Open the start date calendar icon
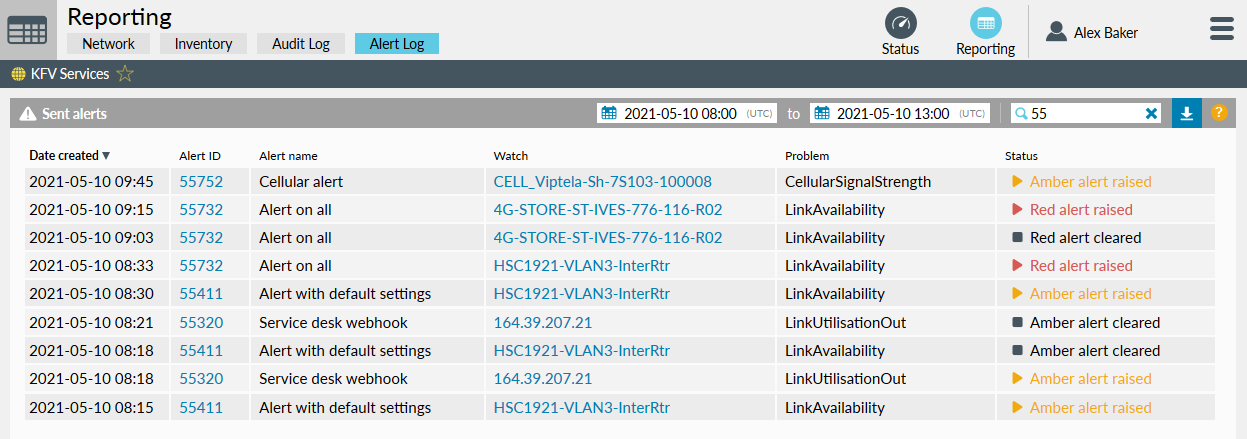Screen dimensions: 1247x439 tap(609, 113)
